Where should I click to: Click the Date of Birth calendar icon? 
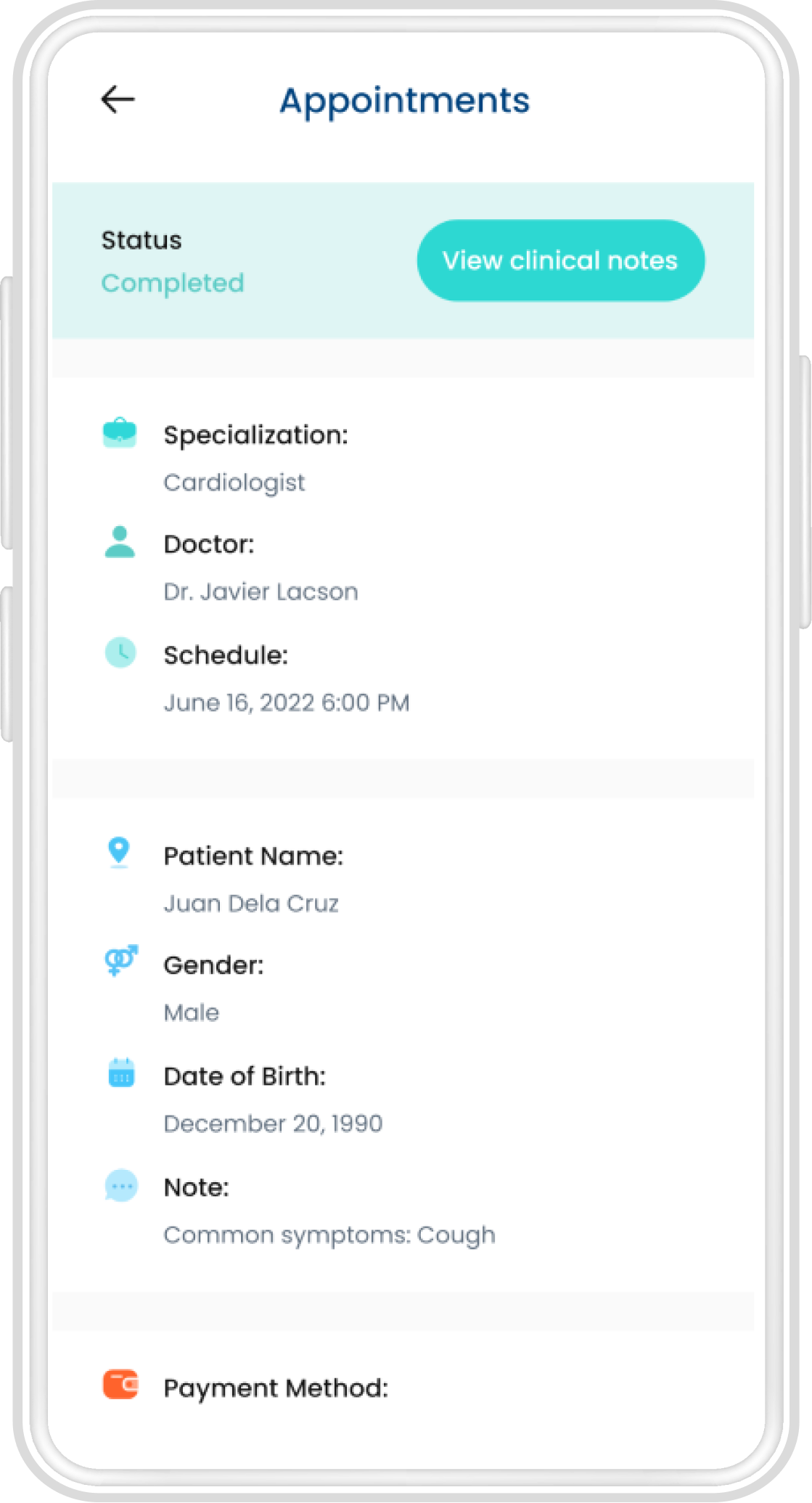coord(121,1073)
